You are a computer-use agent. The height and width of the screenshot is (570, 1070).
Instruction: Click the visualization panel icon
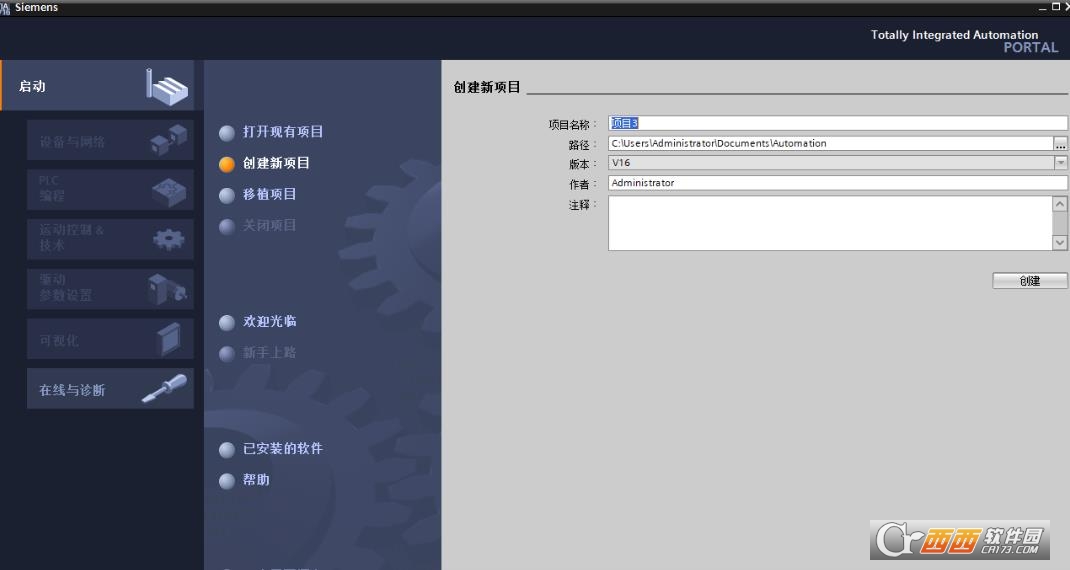(169, 339)
